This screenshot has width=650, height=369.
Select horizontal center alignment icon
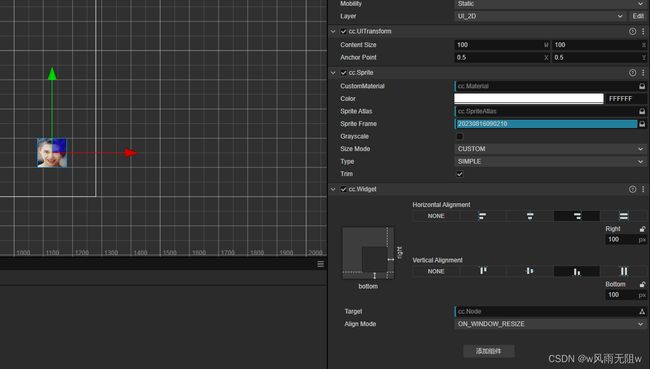point(530,216)
